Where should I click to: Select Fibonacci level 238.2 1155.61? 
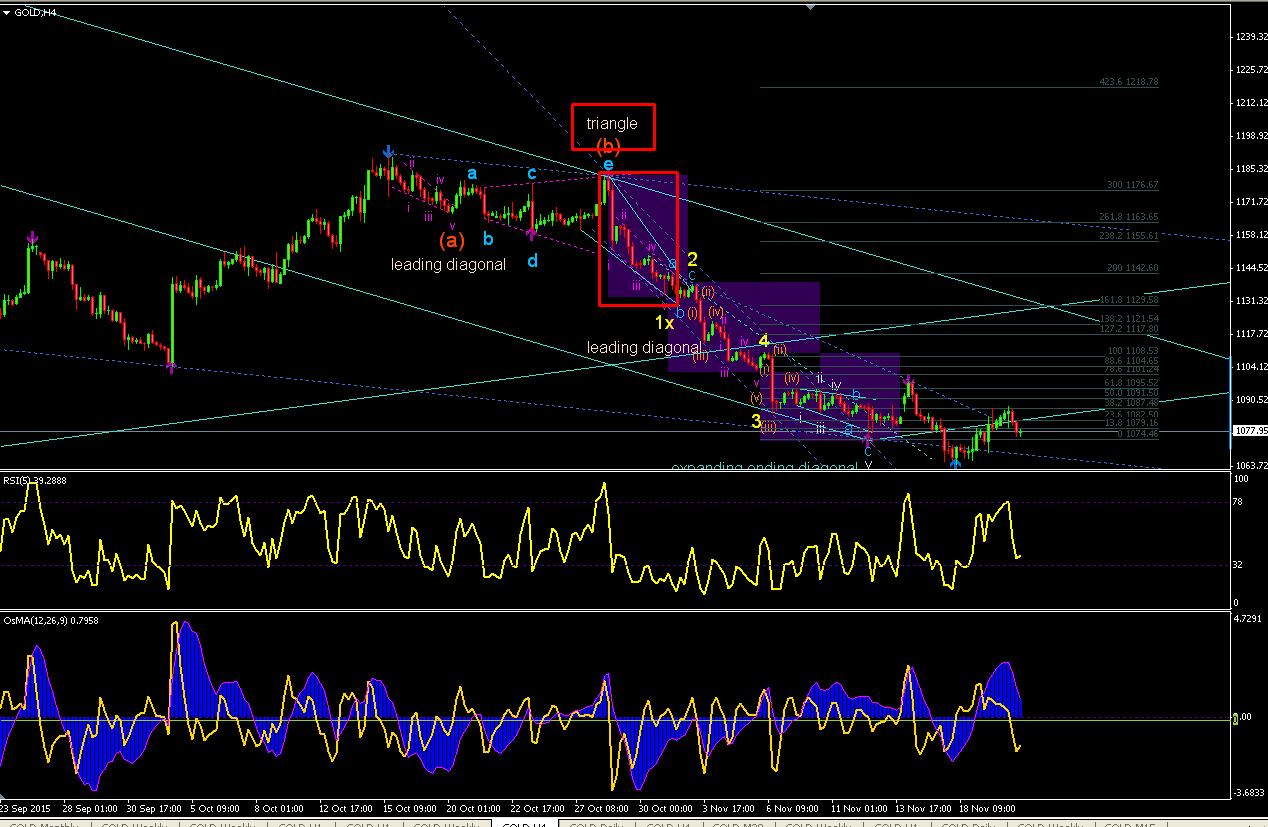tap(1129, 236)
